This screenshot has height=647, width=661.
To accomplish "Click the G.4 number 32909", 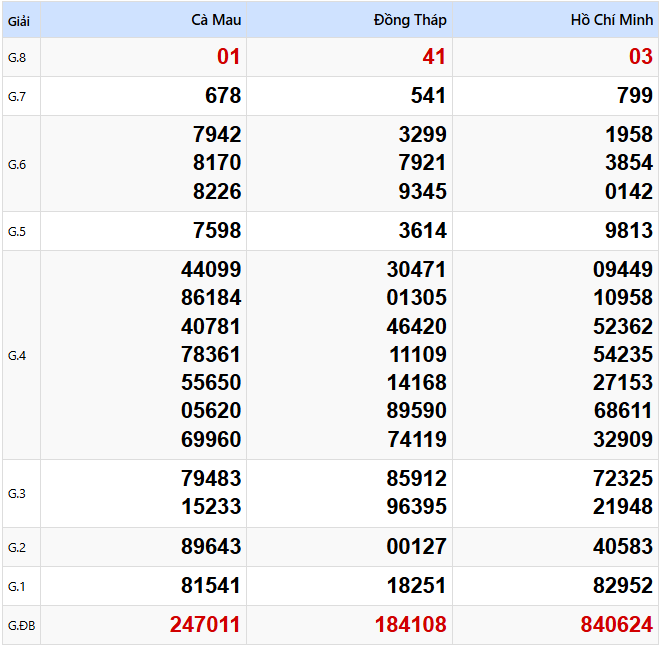I will [x=623, y=439].
